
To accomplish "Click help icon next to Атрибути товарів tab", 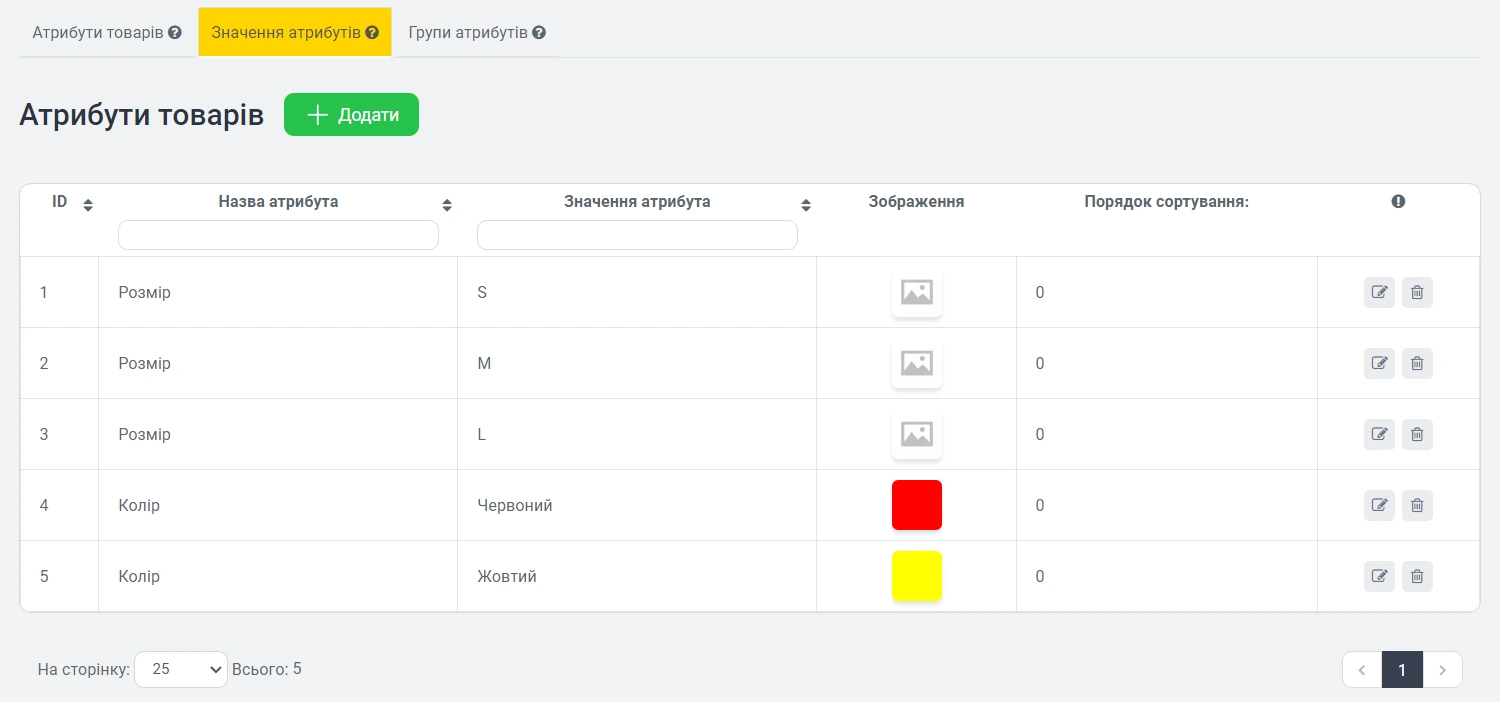I will click(x=175, y=32).
